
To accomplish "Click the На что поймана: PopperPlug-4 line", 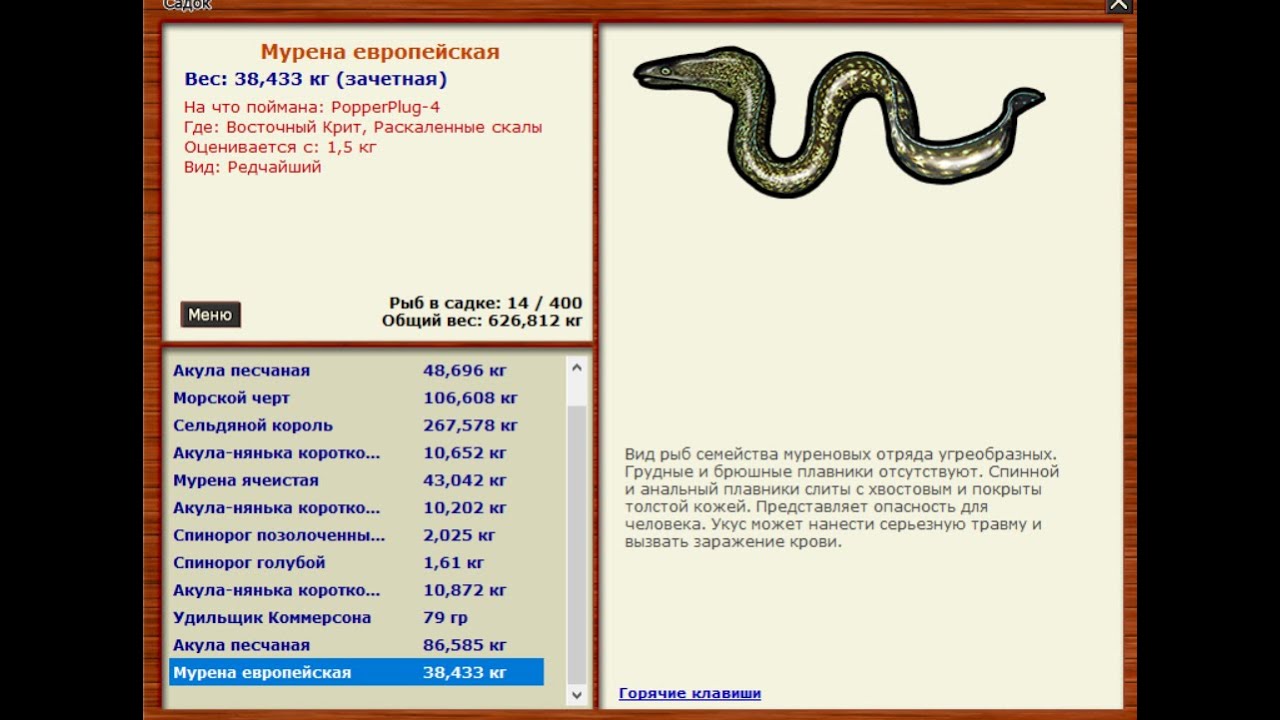I will click(312, 107).
